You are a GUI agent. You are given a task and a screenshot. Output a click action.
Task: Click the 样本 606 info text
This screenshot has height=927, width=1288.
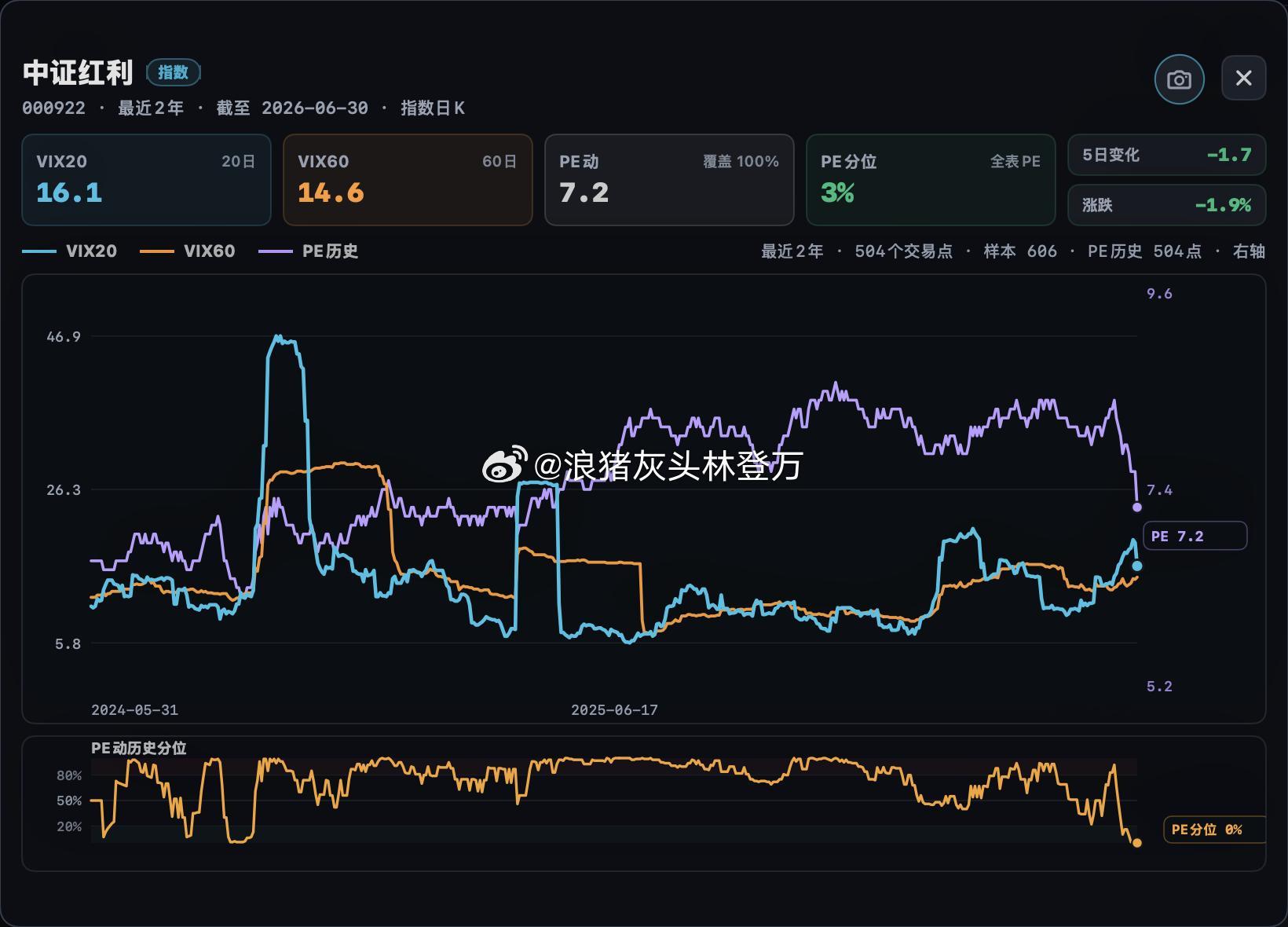click(x=1020, y=251)
